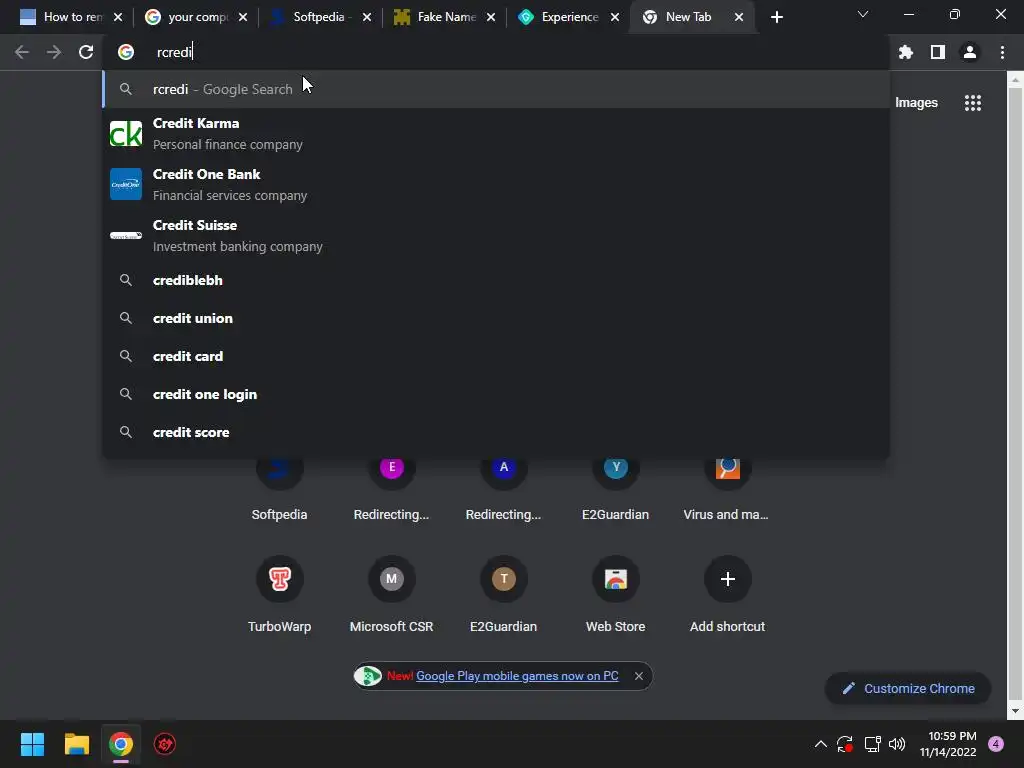This screenshot has height=768, width=1024.
Task: Open the first Redirecting shortcut with E icon
Action: click(x=391, y=487)
